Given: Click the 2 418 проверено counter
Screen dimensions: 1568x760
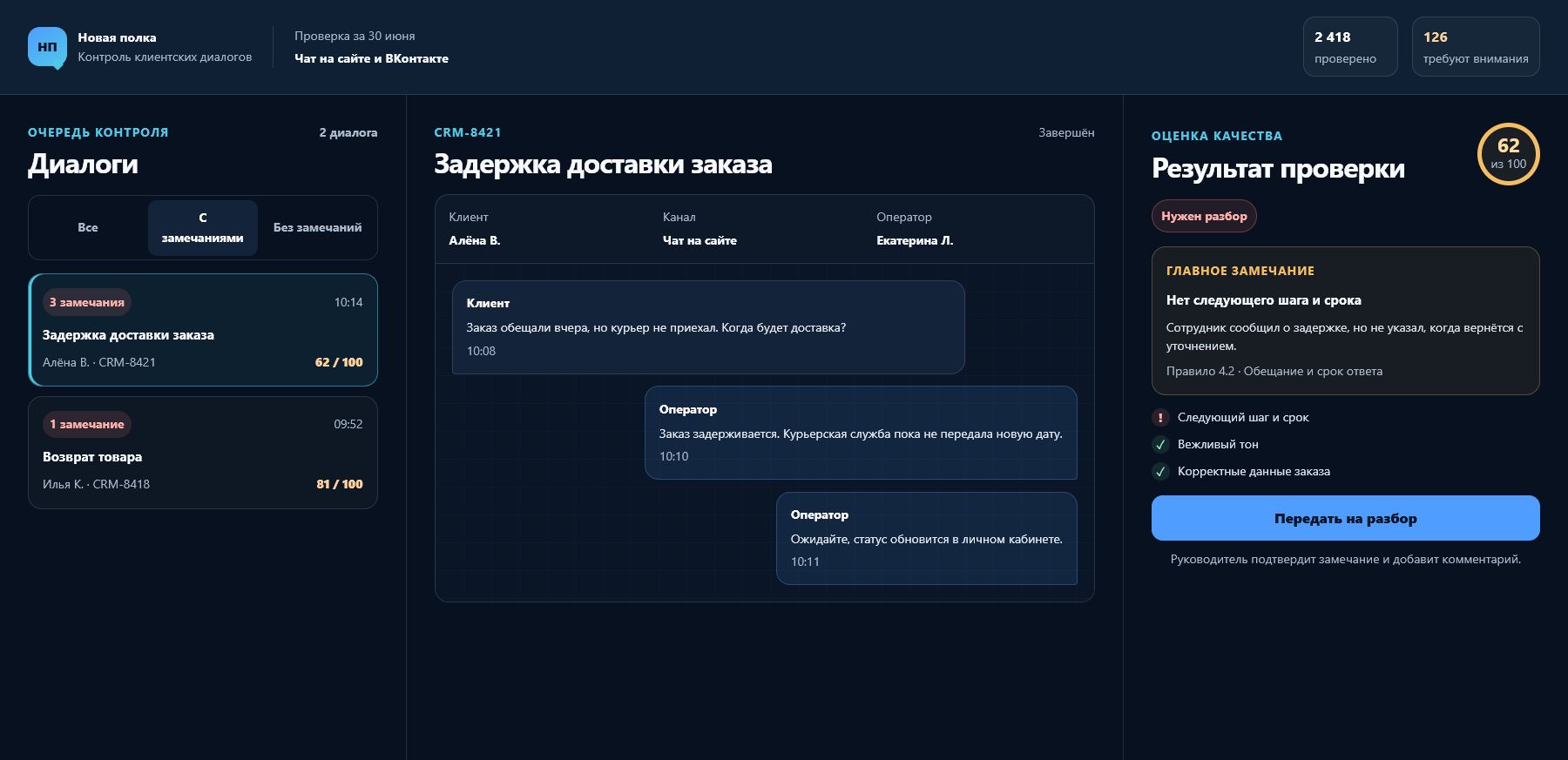Looking at the screenshot, I should coord(1350,47).
